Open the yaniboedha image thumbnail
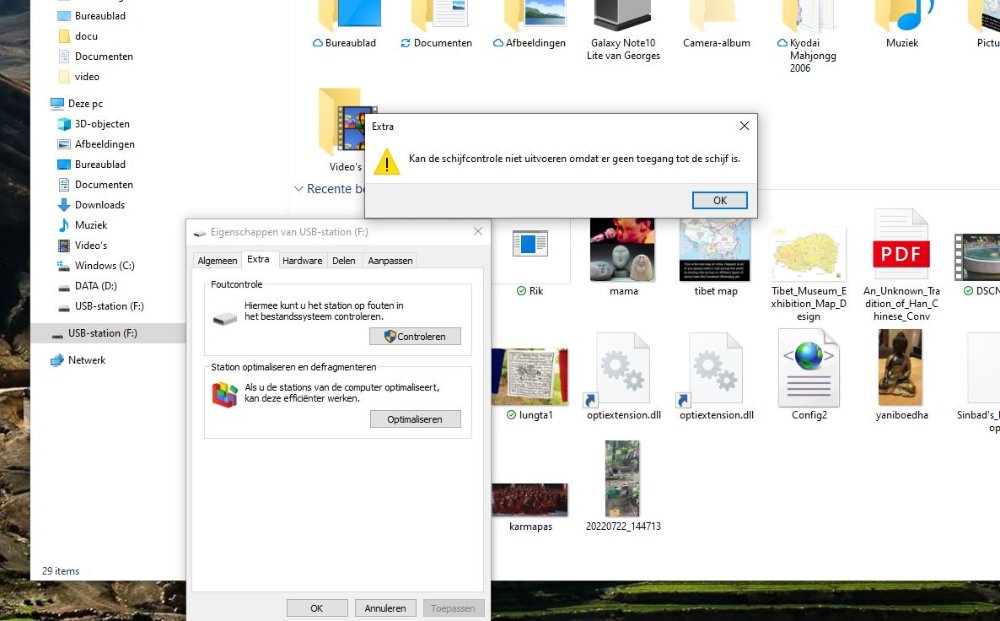 click(x=901, y=368)
